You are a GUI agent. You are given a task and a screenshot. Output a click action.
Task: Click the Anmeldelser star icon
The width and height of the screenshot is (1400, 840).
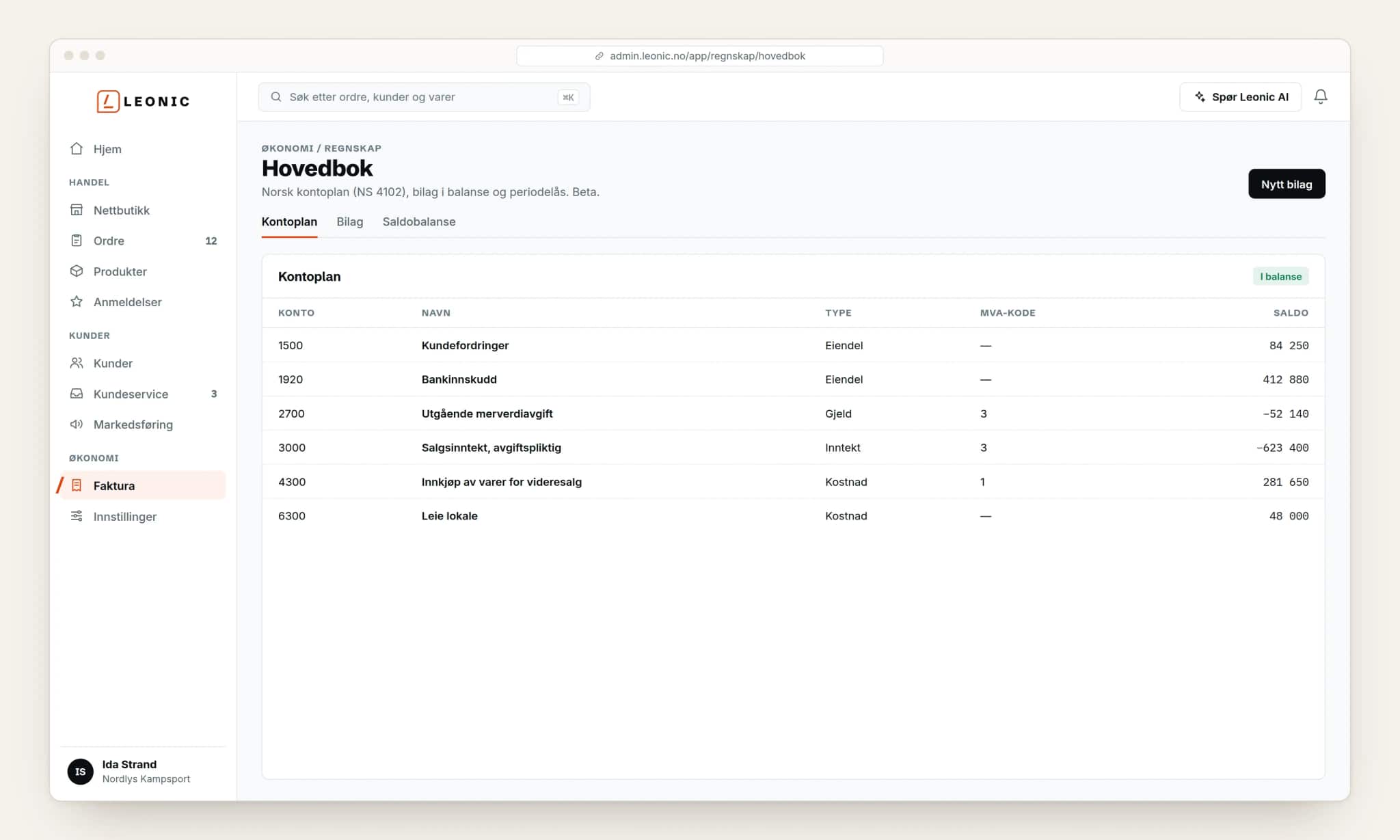[77, 301]
